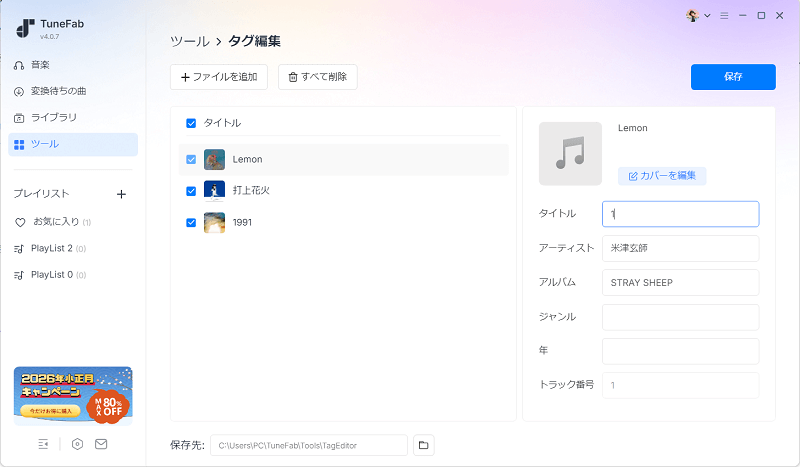Image resolution: width=800 pixels, height=467 pixels.
Task: Collapse the sidebar with list icon
Action: (43, 444)
